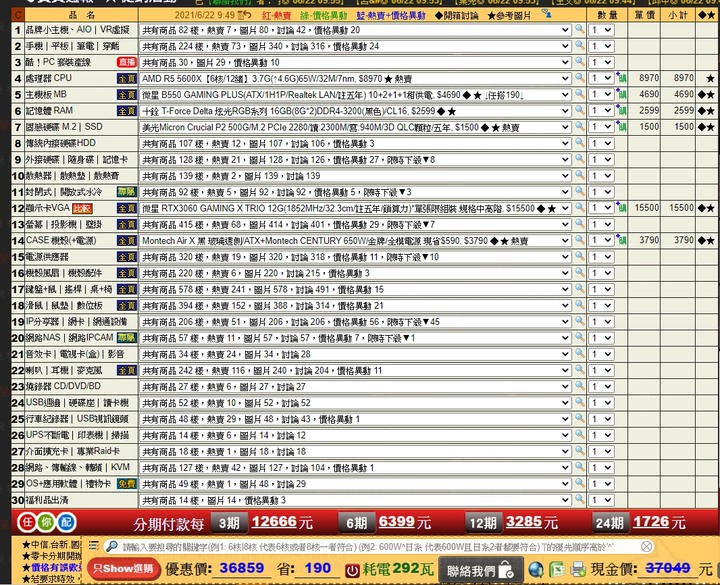Expand the AMD R5 5600X CPU selection dropdown
720x585 pixels.
355,79
